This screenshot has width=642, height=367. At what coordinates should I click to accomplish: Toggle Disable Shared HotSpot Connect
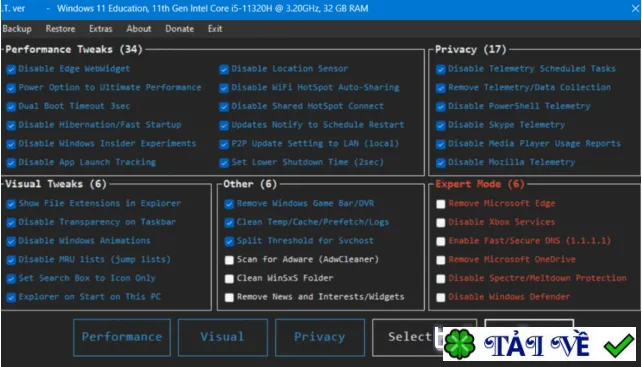[x=224, y=107]
